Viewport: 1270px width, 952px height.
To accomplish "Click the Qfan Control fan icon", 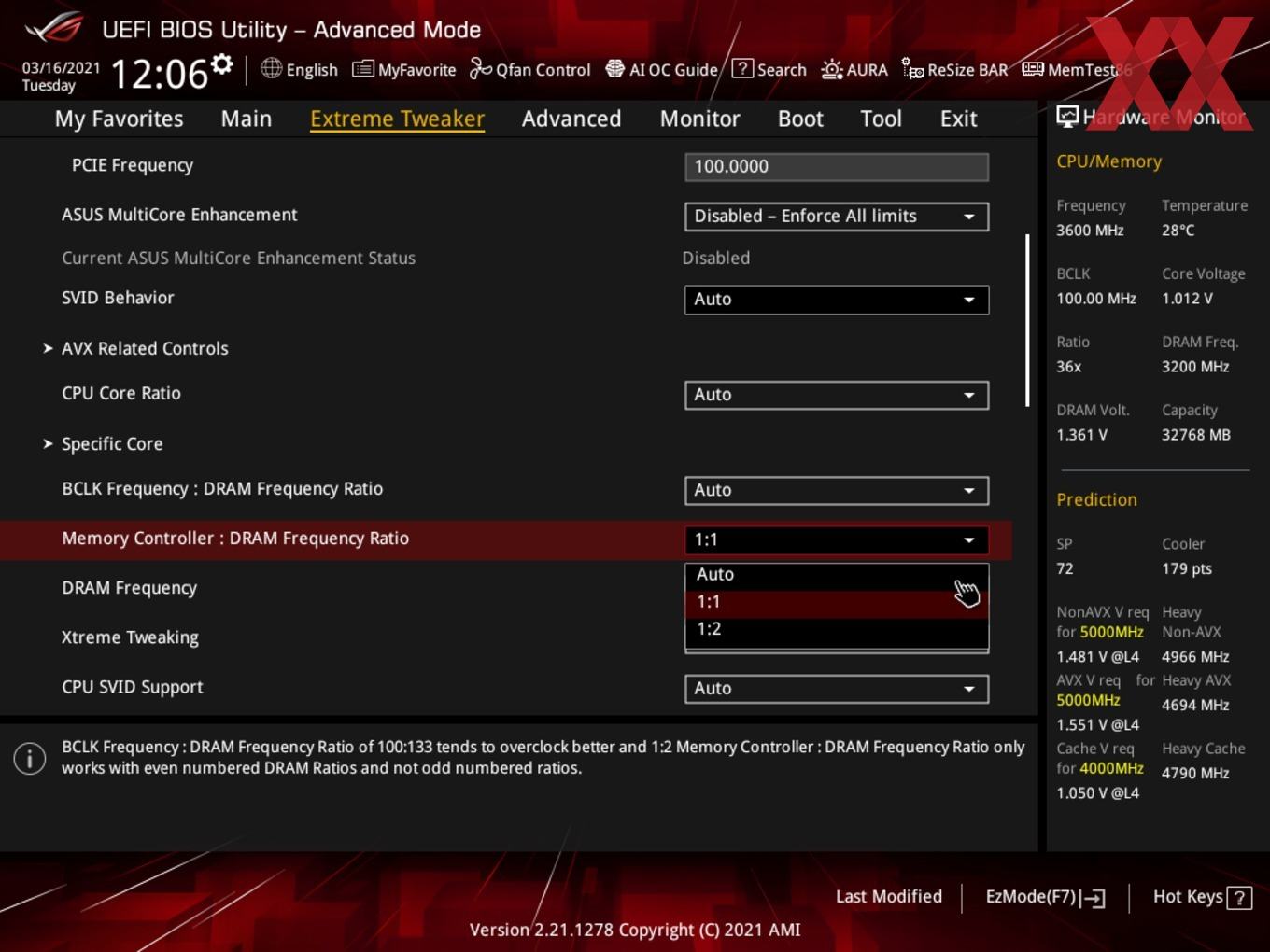I will coord(480,69).
